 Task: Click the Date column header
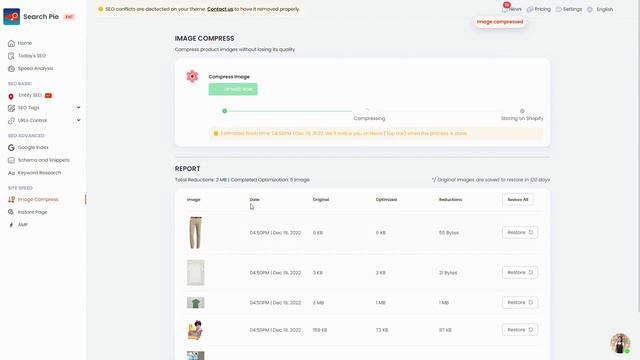pyautogui.click(x=254, y=200)
